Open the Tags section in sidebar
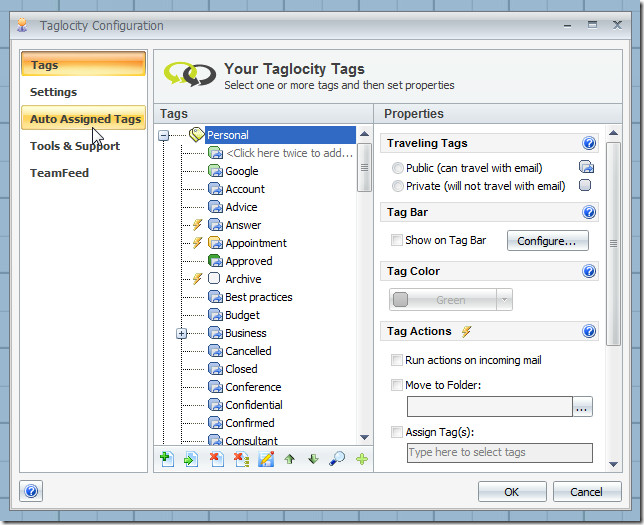The image size is (644, 525). pos(84,64)
